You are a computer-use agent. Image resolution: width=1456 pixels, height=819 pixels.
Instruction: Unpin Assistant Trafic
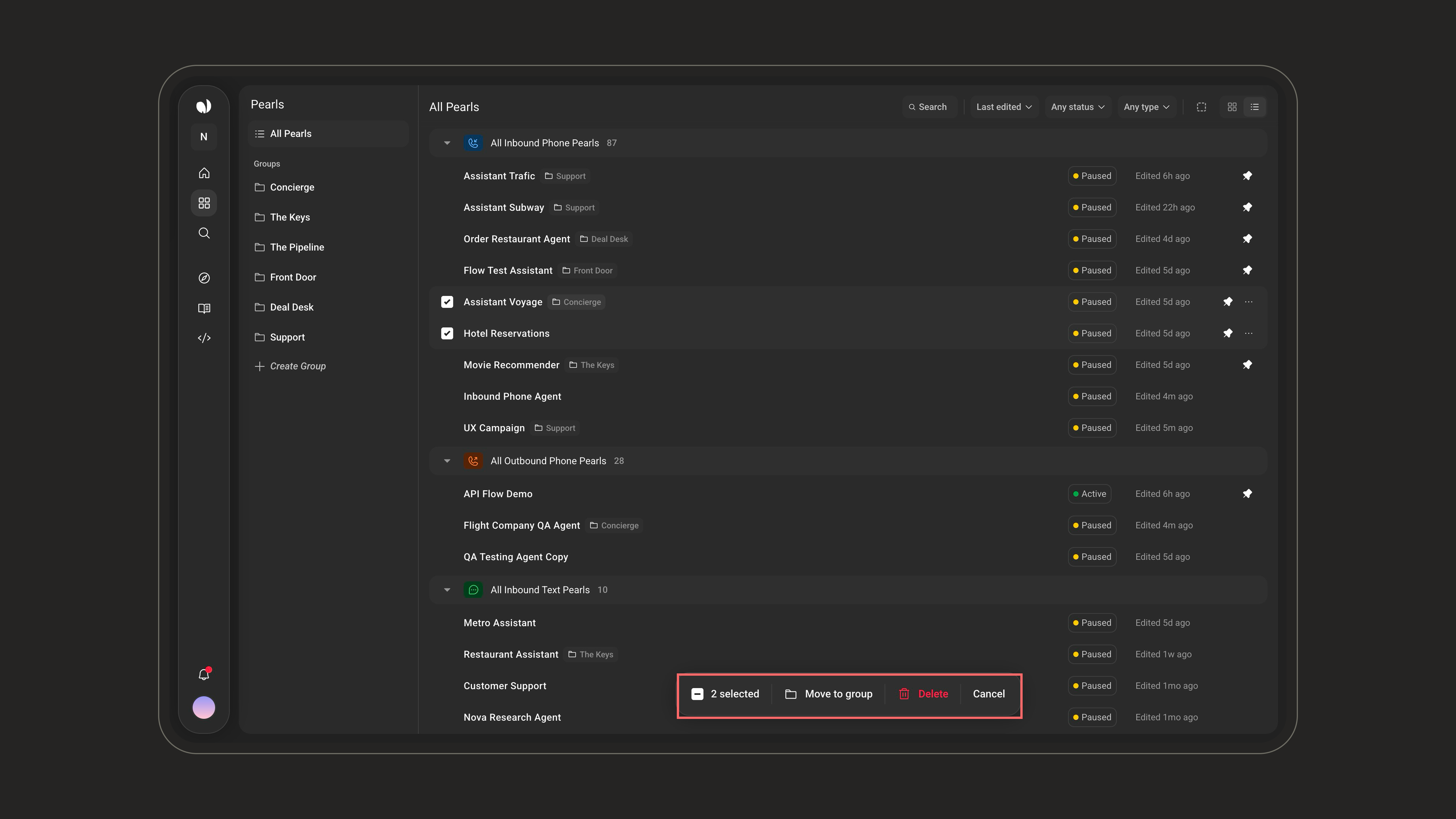pyautogui.click(x=1248, y=176)
